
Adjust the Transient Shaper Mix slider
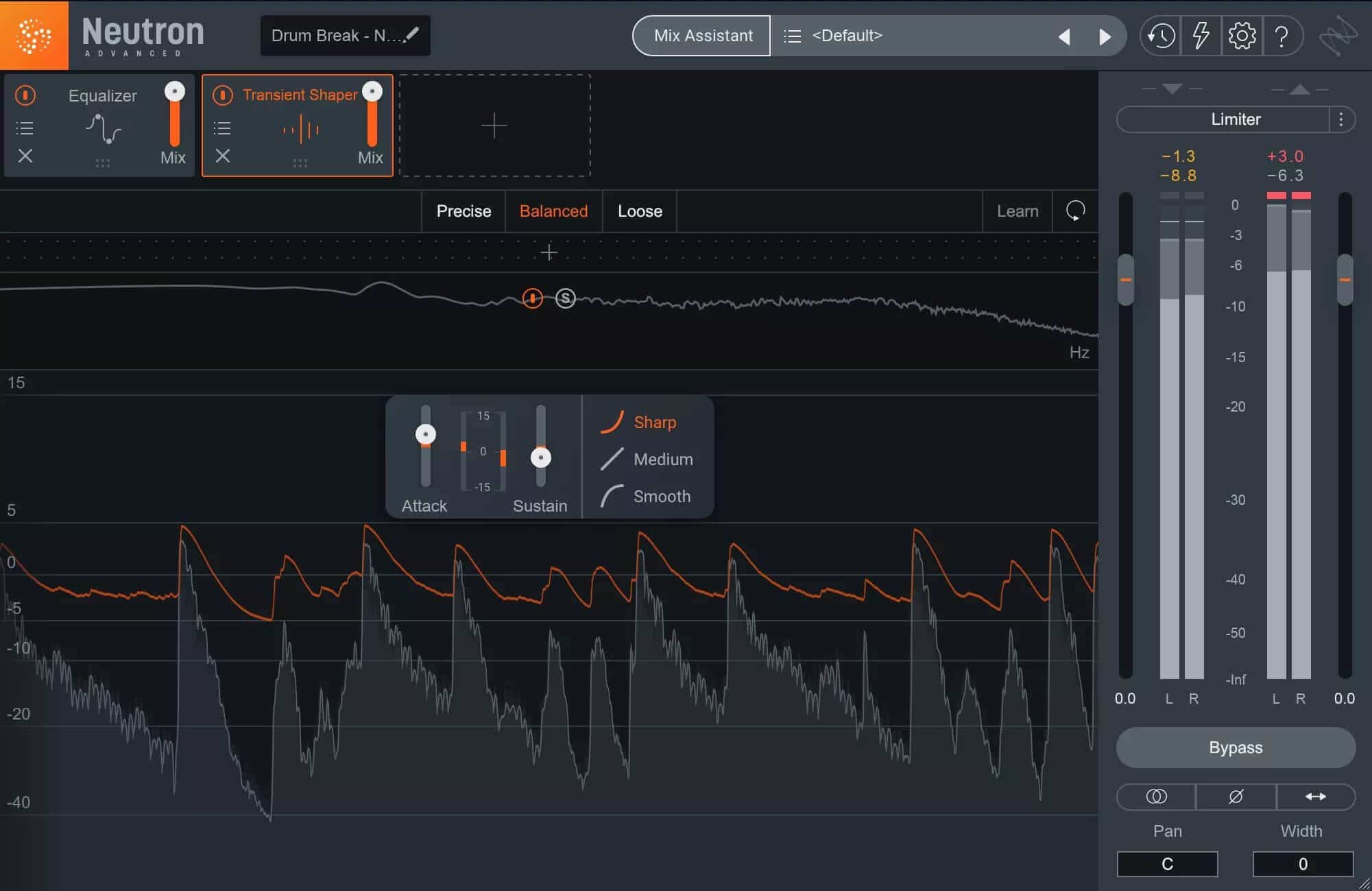(372, 91)
